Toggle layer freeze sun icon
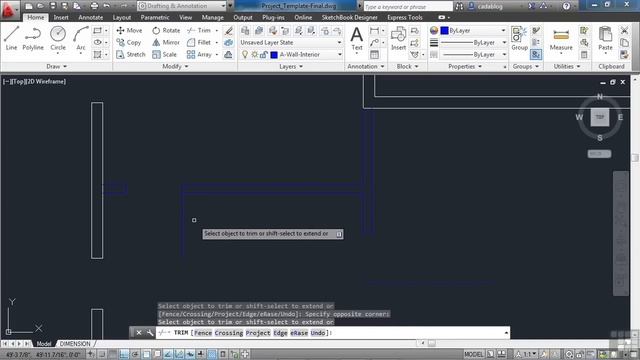The width and height of the screenshot is (640, 360). [x=254, y=54]
